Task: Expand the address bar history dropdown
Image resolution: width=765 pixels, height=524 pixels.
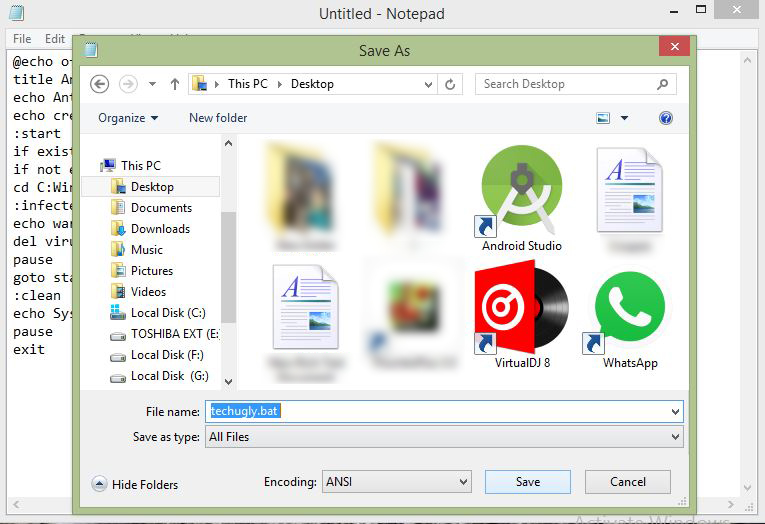Action: 428,84
